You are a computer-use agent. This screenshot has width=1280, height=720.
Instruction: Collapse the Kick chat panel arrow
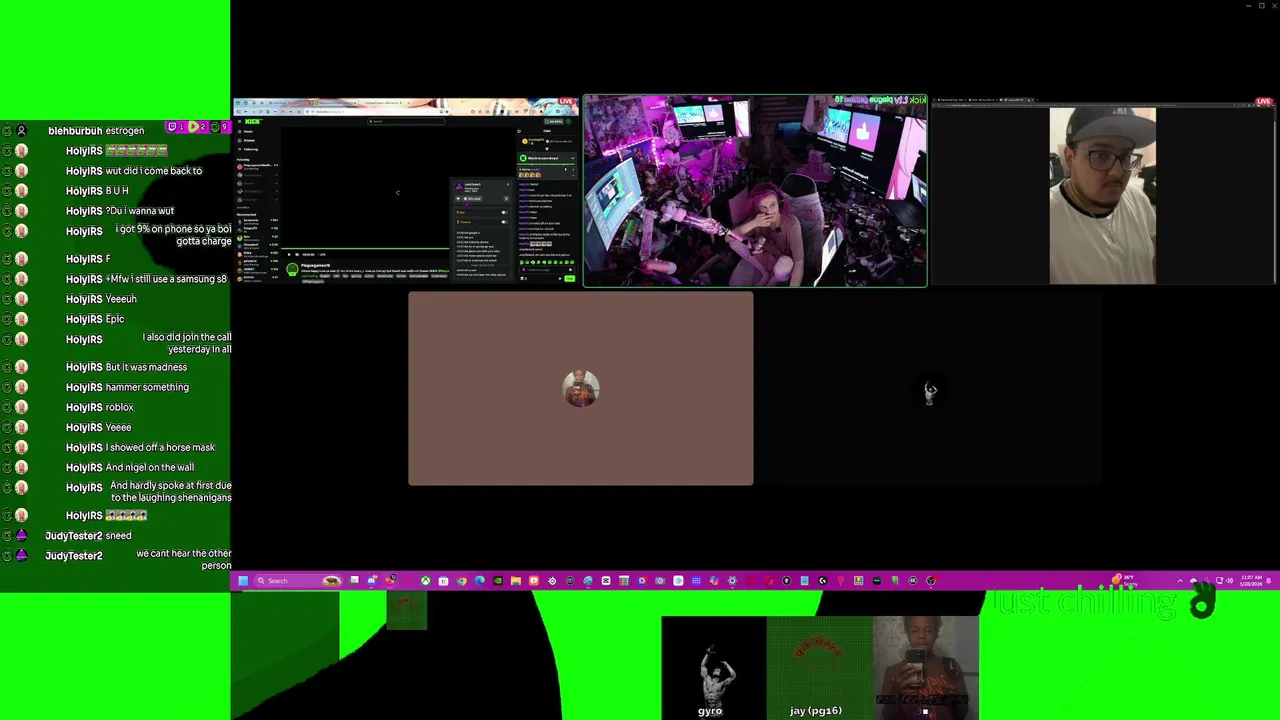(x=519, y=131)
